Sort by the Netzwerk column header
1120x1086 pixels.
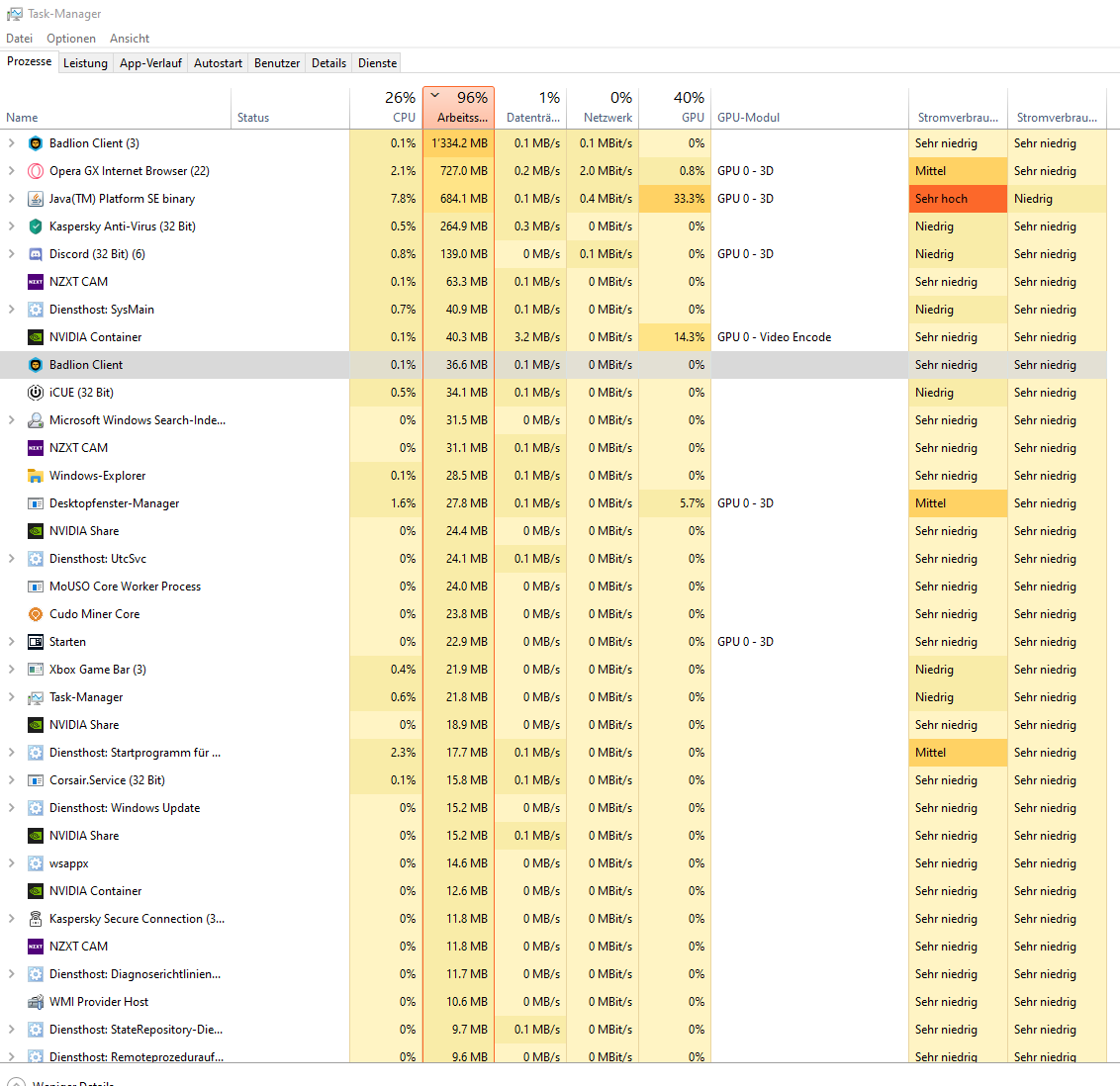603,108
